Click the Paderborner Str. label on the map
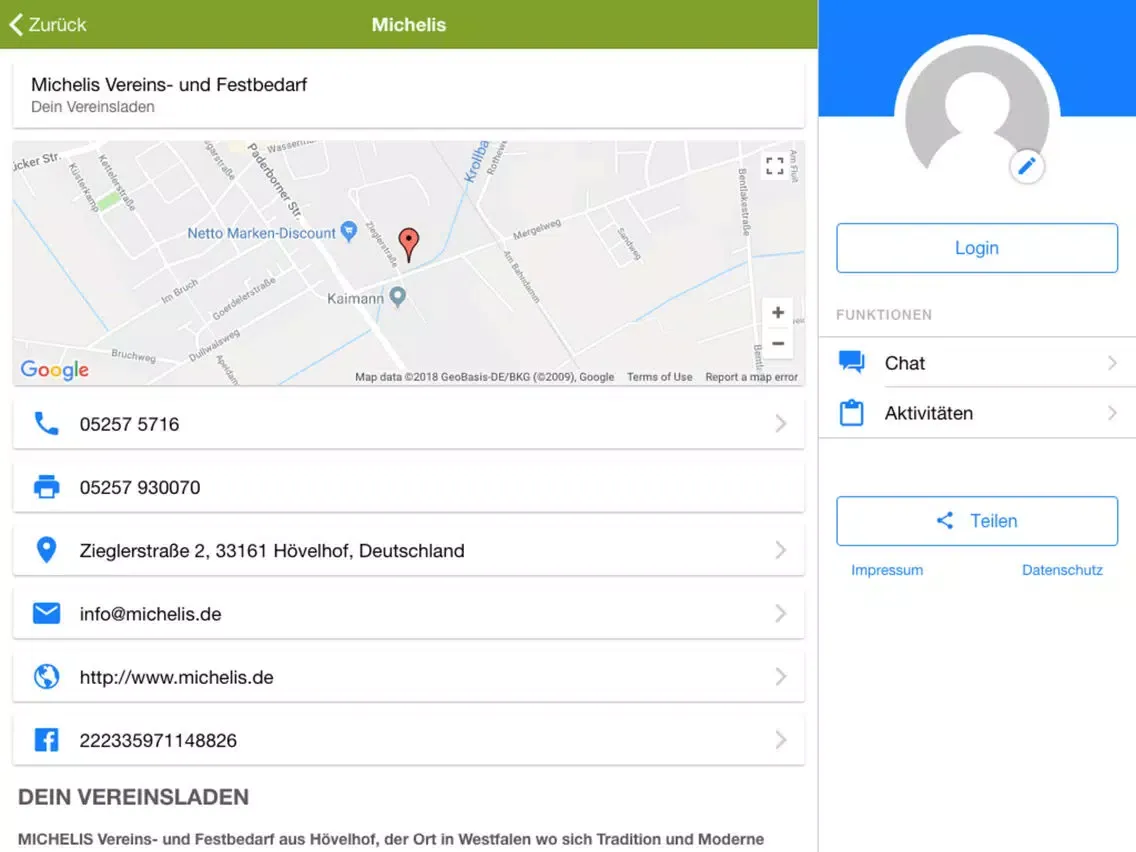Screen dimensions: 1136x852 pos(275,180)
